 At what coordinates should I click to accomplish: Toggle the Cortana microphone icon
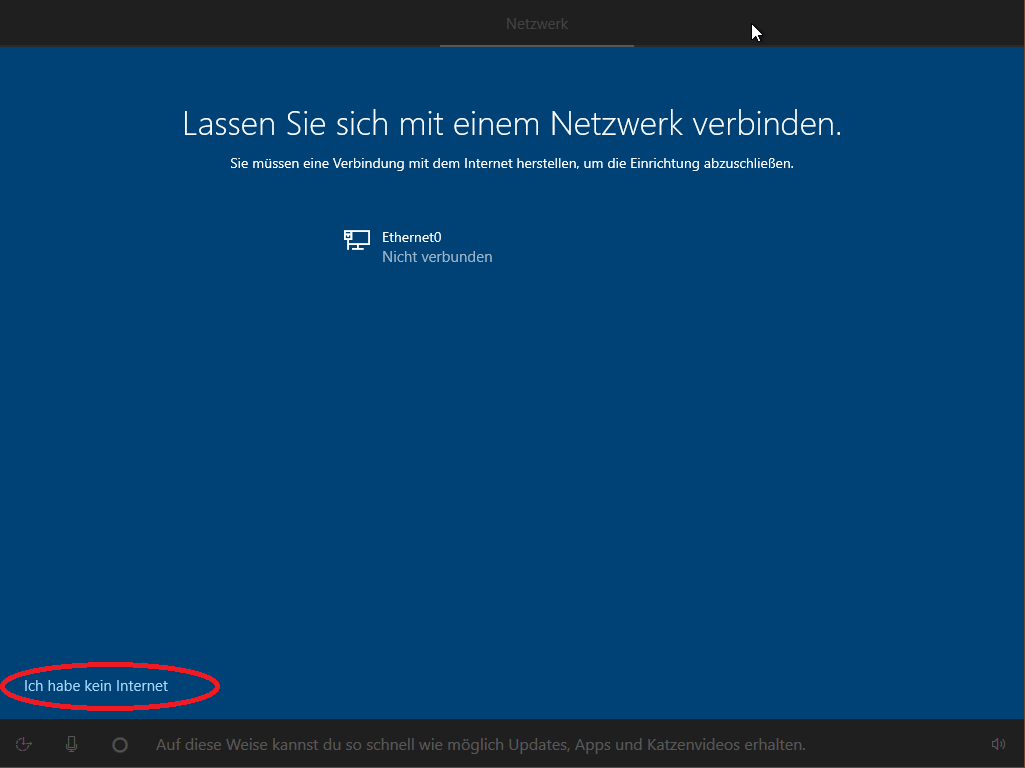(x=71, y=744)
